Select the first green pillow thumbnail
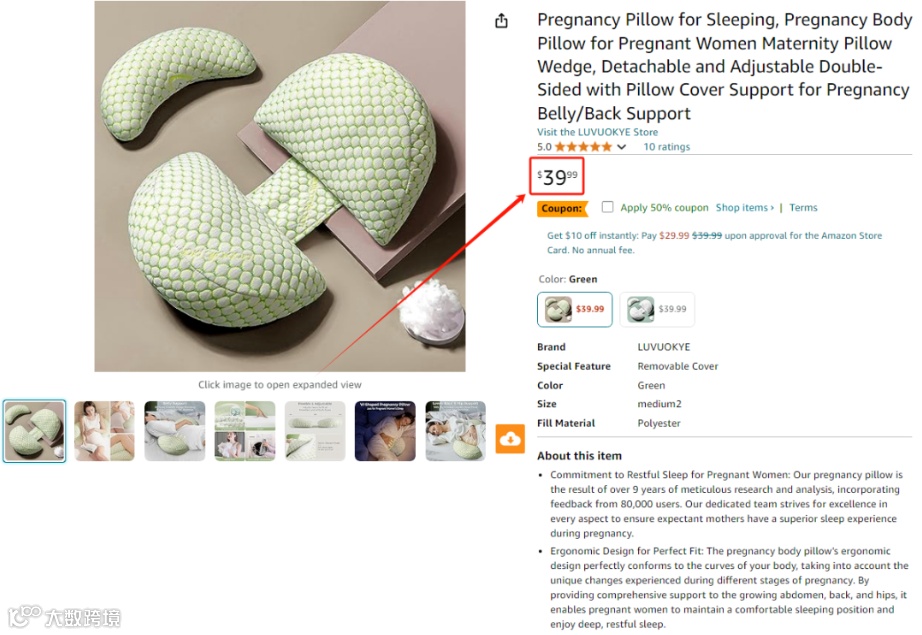This screenshot has height=635, width=922. point(34,431)
